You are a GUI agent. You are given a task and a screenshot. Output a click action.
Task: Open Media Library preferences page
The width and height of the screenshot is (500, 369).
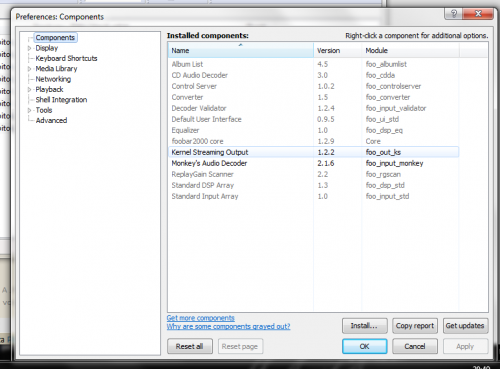[56, 69]
